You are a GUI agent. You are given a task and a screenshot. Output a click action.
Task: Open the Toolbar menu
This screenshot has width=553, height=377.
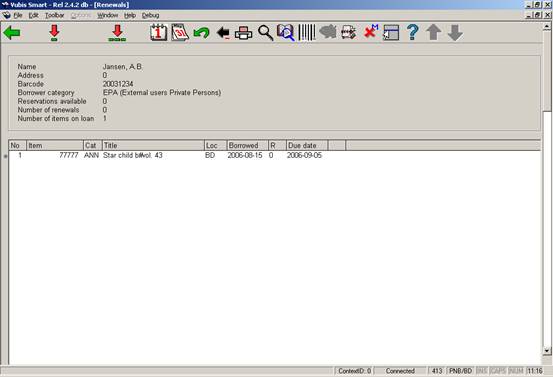(55, 16)
